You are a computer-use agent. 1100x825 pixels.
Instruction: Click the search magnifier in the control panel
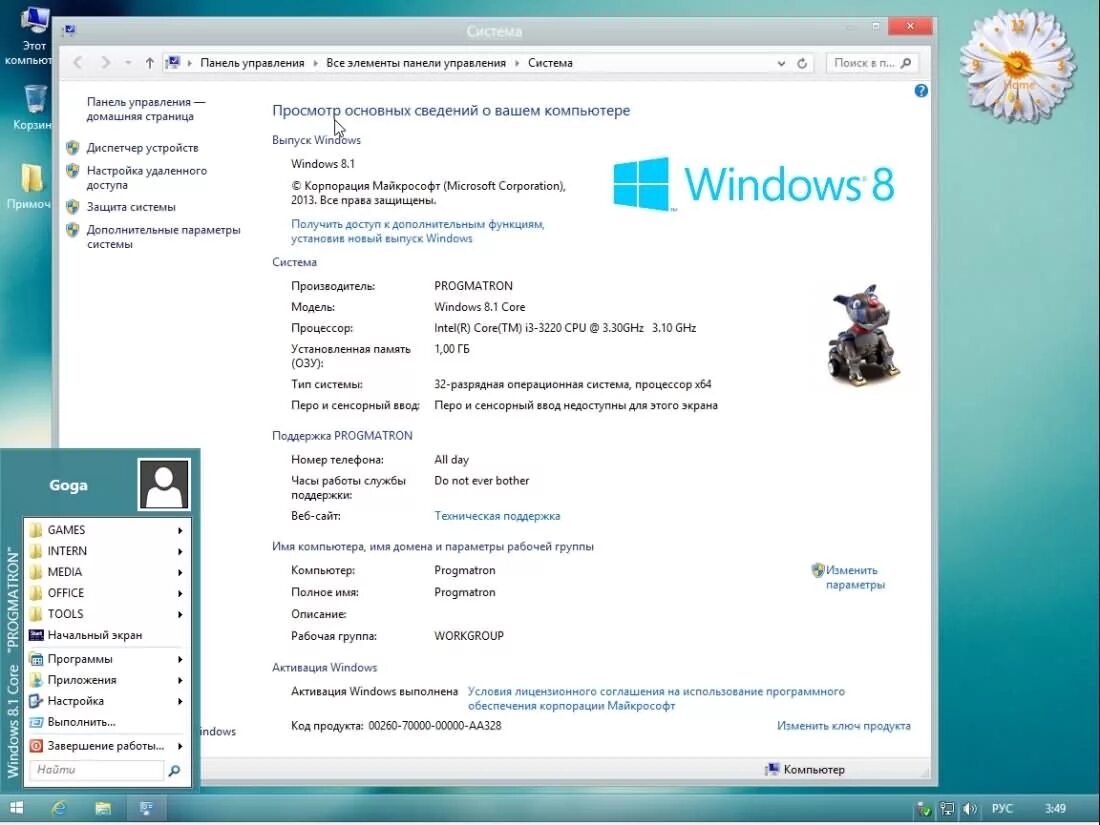click(x=906, y=63)
